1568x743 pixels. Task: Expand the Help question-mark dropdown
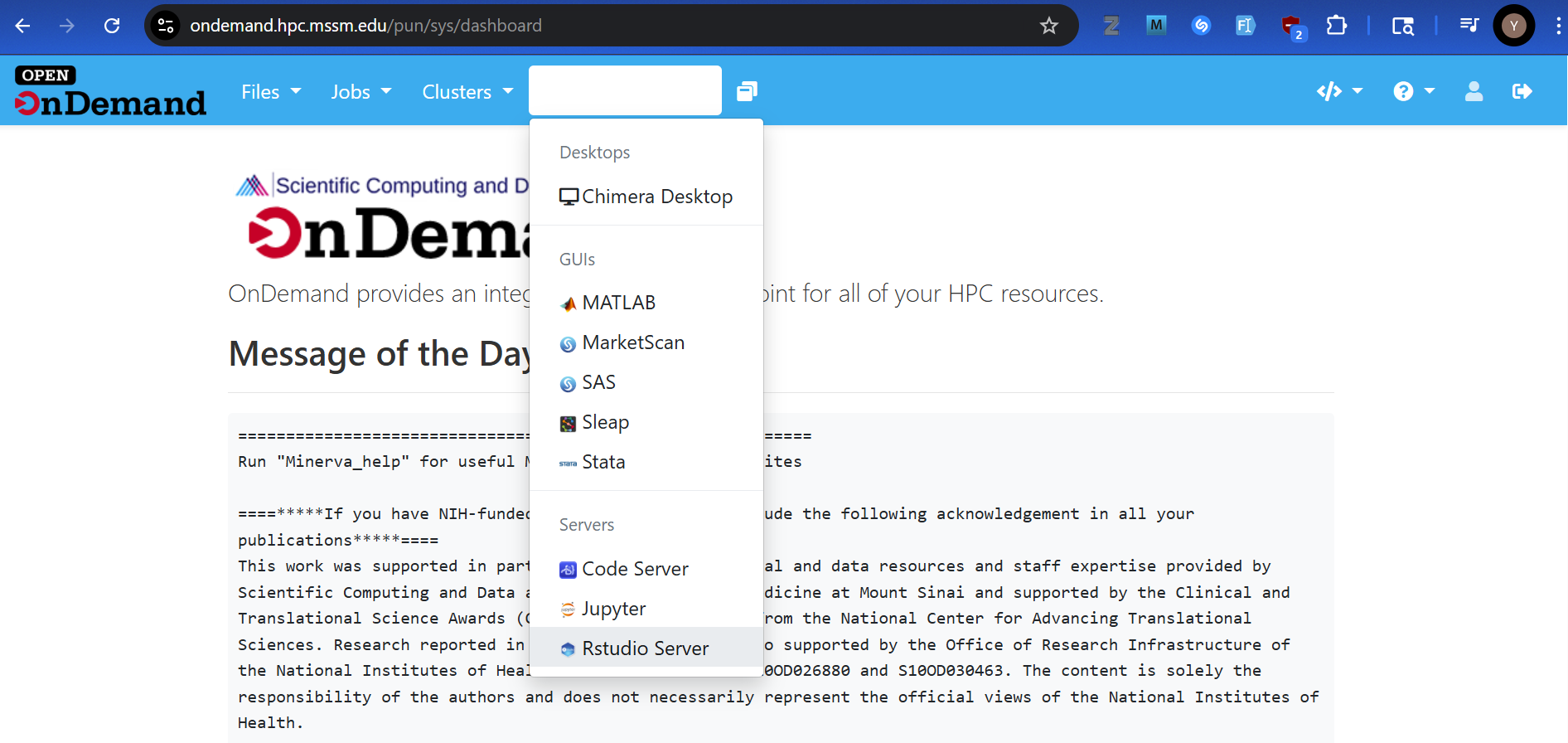pos(1413,91)
